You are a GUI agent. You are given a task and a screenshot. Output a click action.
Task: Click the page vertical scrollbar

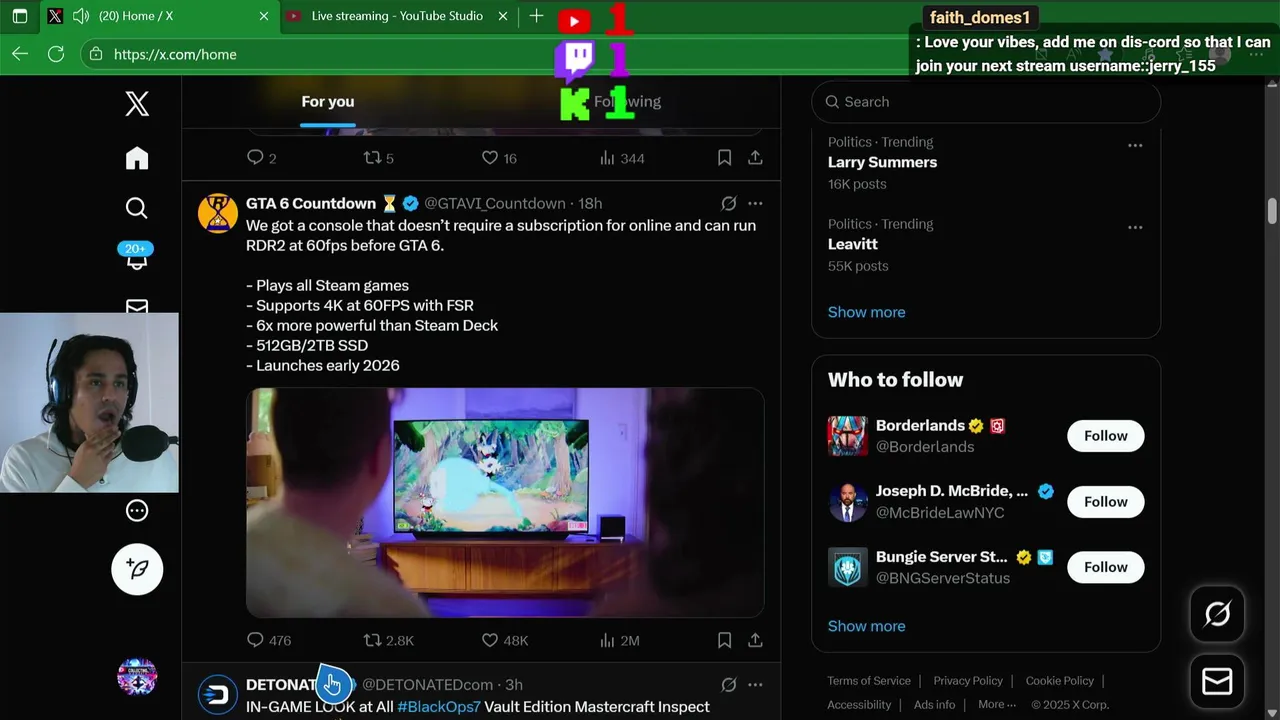tap(1272, 210)
